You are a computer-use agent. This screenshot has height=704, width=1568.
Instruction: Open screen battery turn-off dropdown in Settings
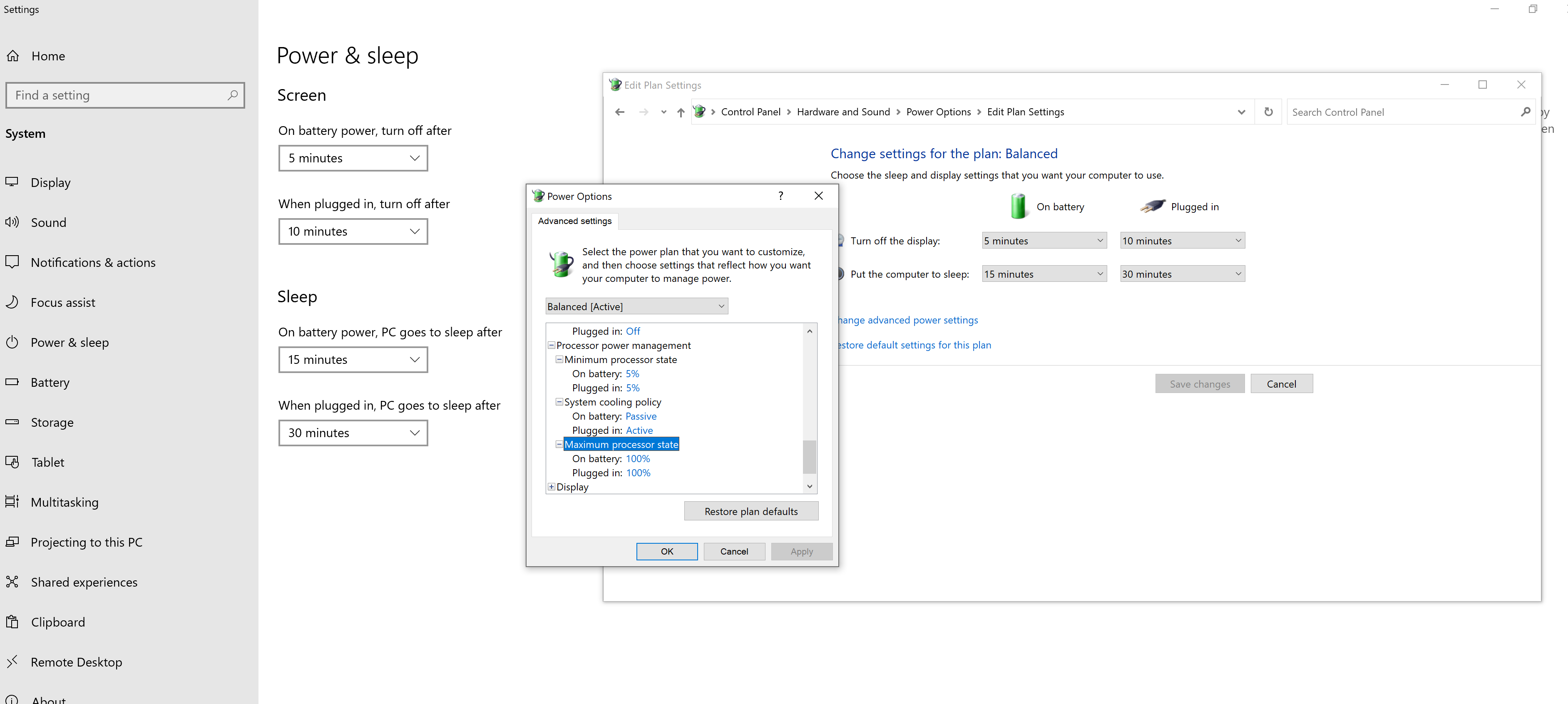tap(353, 158)
